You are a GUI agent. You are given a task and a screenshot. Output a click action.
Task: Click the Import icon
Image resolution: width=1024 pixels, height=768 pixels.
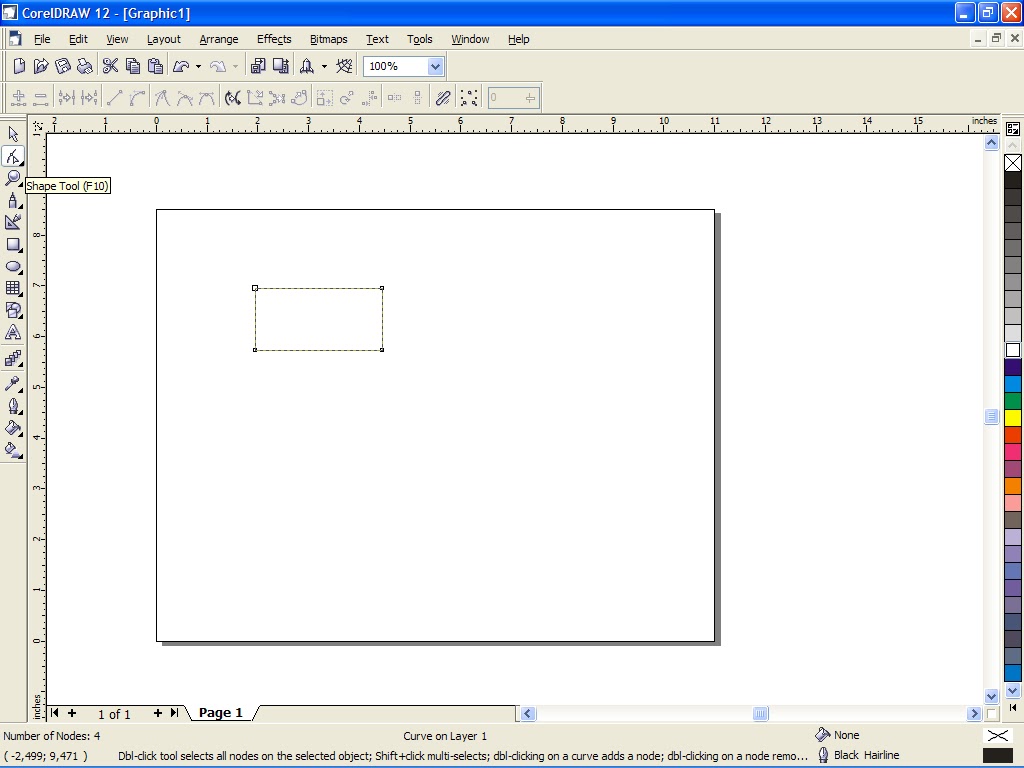point(258,66)
